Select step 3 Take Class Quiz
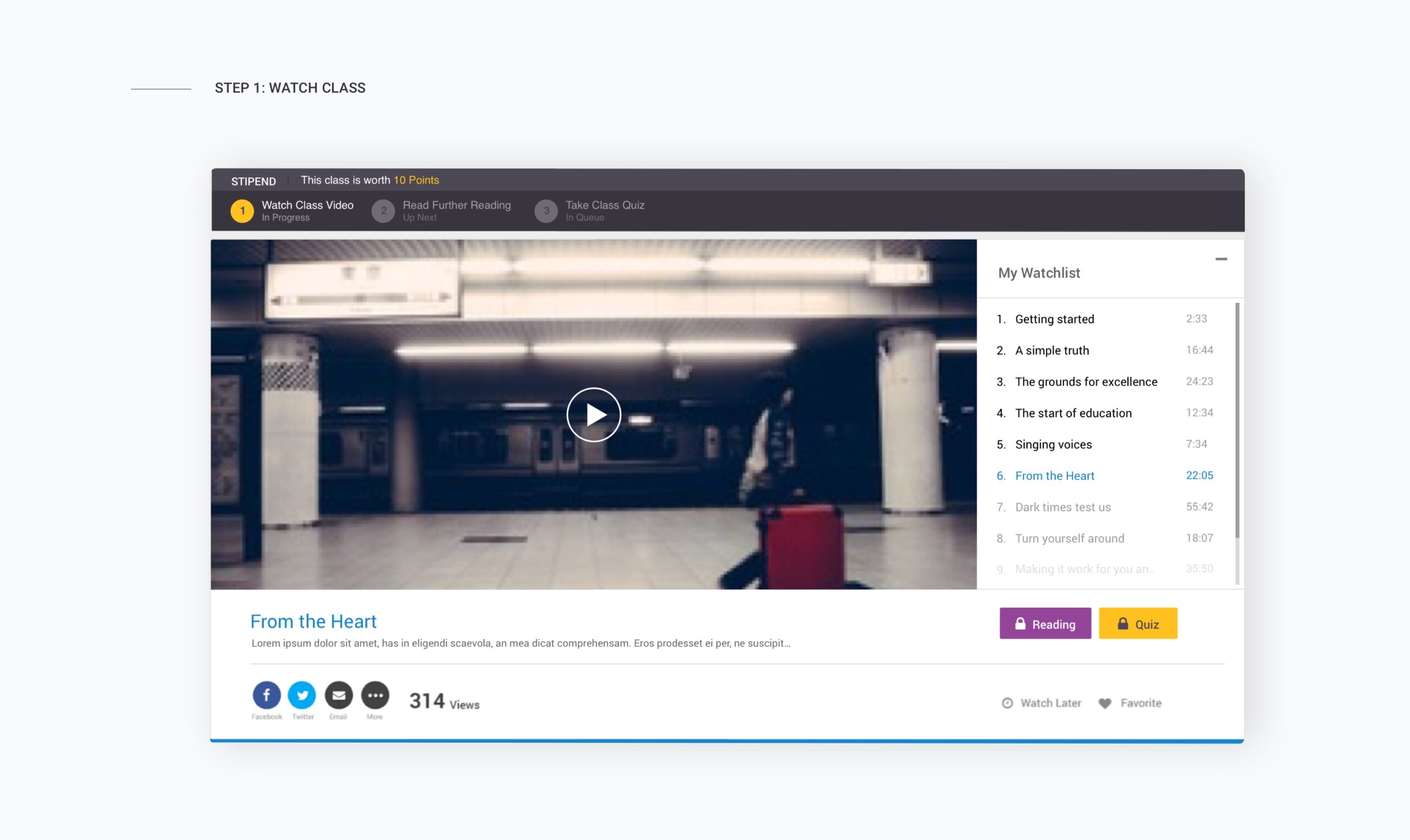 tap(589, 210)
